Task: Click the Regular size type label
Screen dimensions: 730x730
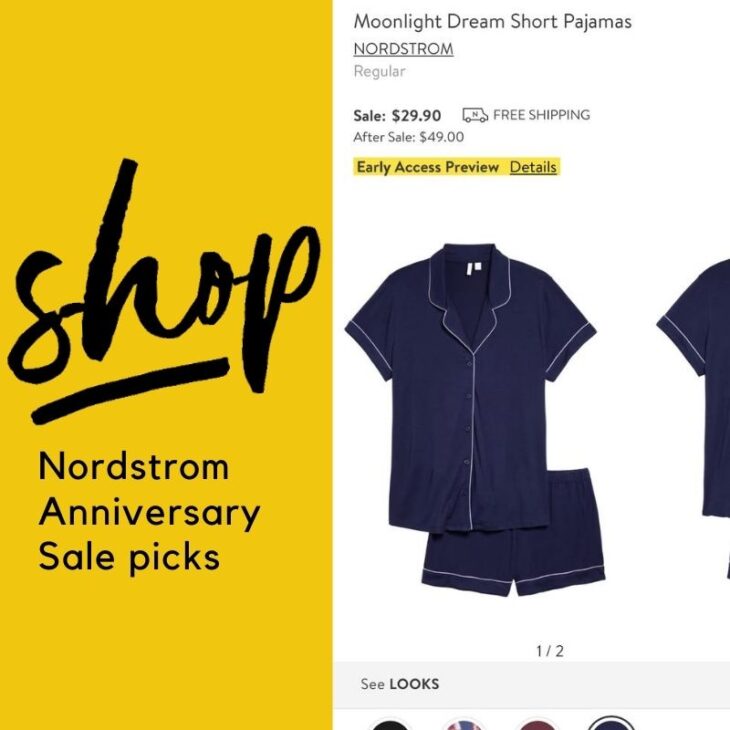Action: 379,71
